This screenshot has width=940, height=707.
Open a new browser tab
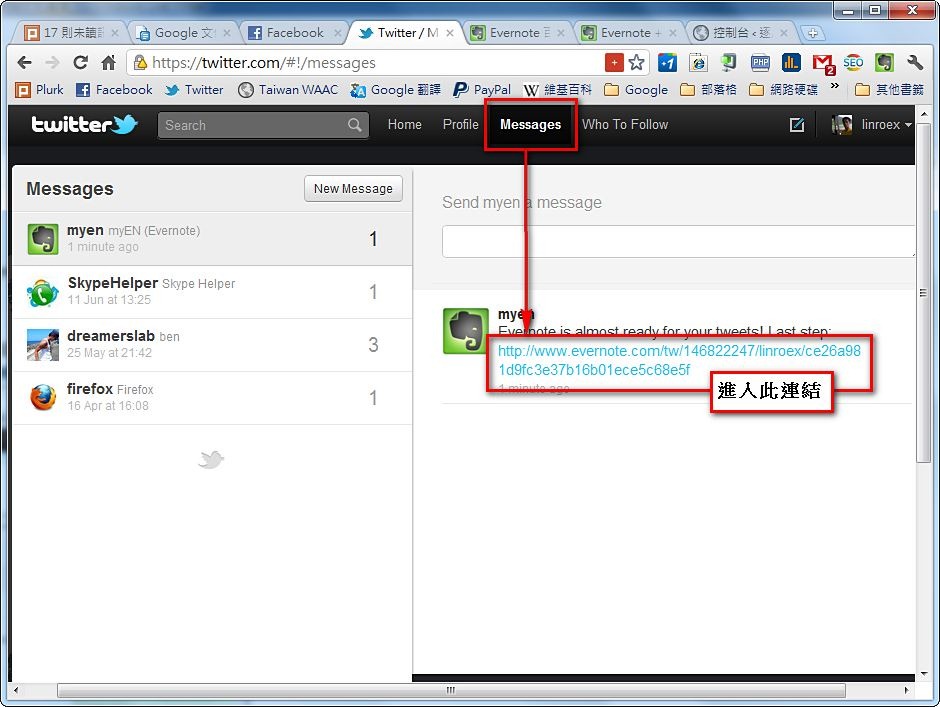tap(812, 34)
